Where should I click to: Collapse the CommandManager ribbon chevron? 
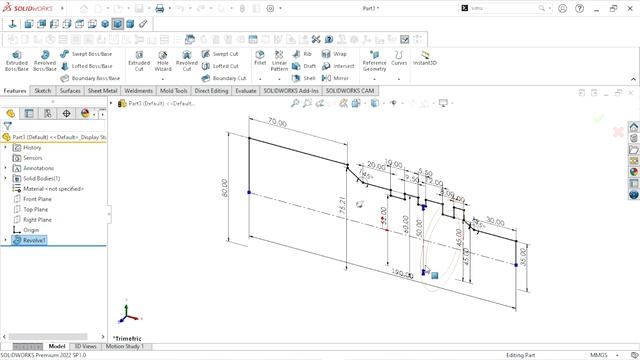[633, 79]
